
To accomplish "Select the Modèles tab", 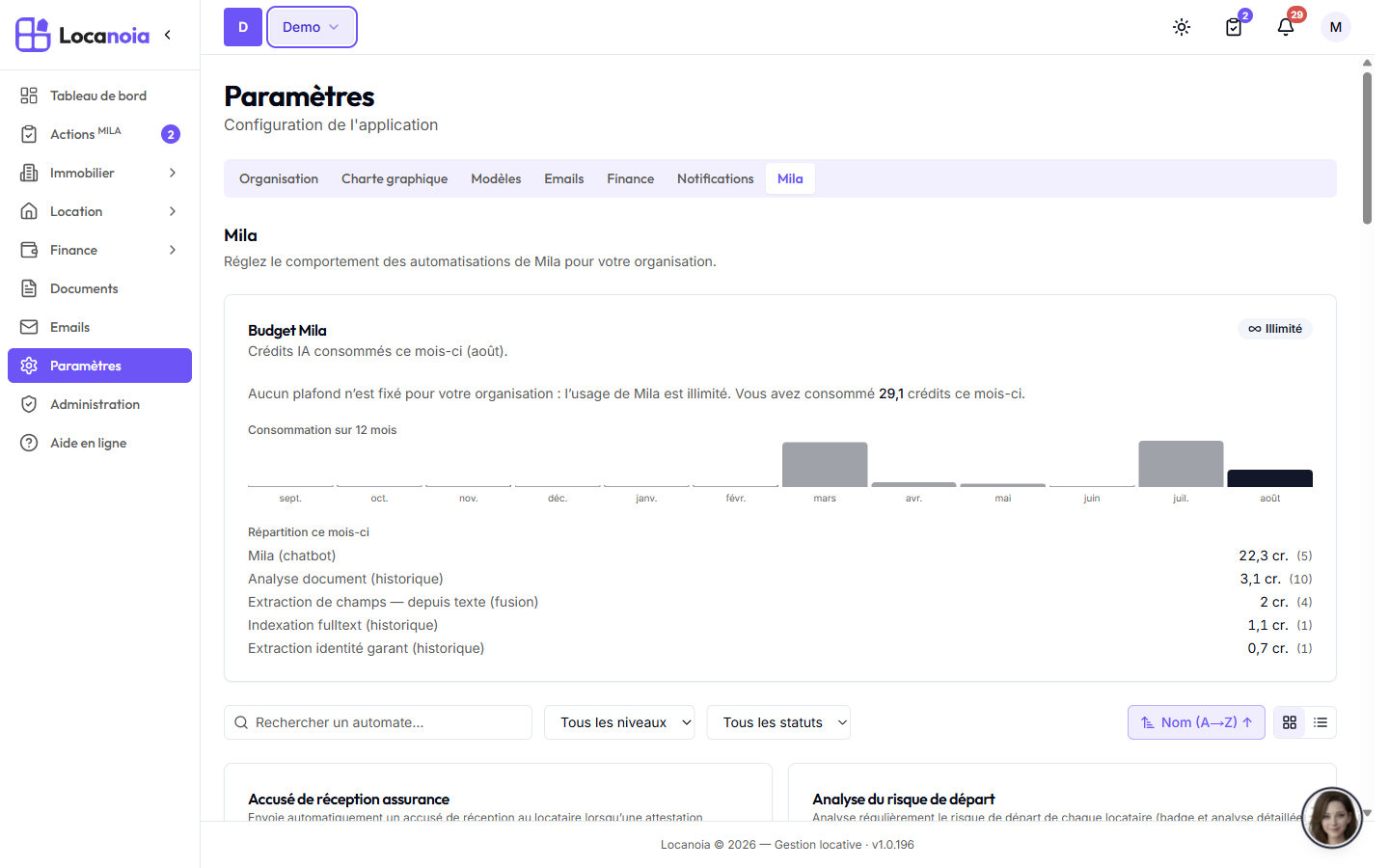I will click(496, 178).
